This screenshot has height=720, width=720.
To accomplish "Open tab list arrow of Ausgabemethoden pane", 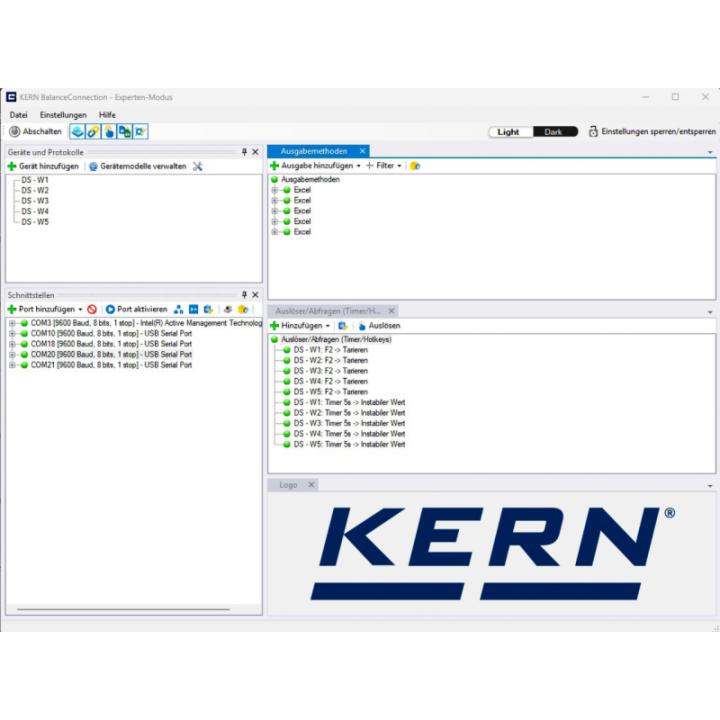I will pyautogui.click(x=710, y=152).
